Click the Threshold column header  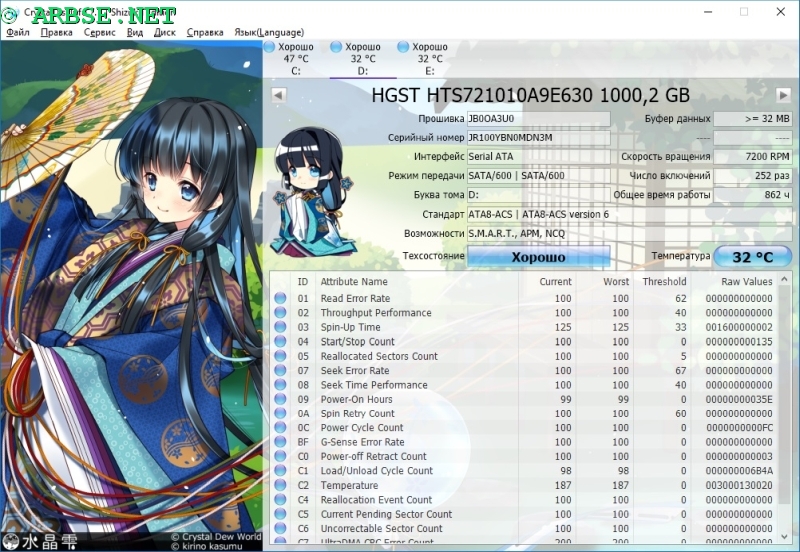coord(662,282)
